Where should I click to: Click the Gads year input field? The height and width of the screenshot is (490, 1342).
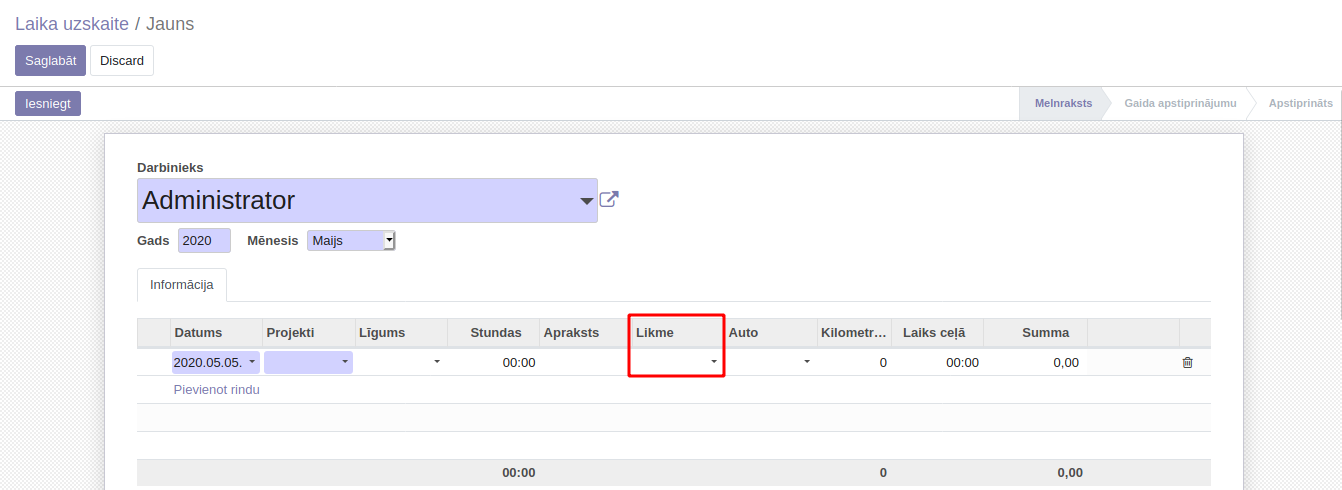pyautogui.click(x=204, y=240)
